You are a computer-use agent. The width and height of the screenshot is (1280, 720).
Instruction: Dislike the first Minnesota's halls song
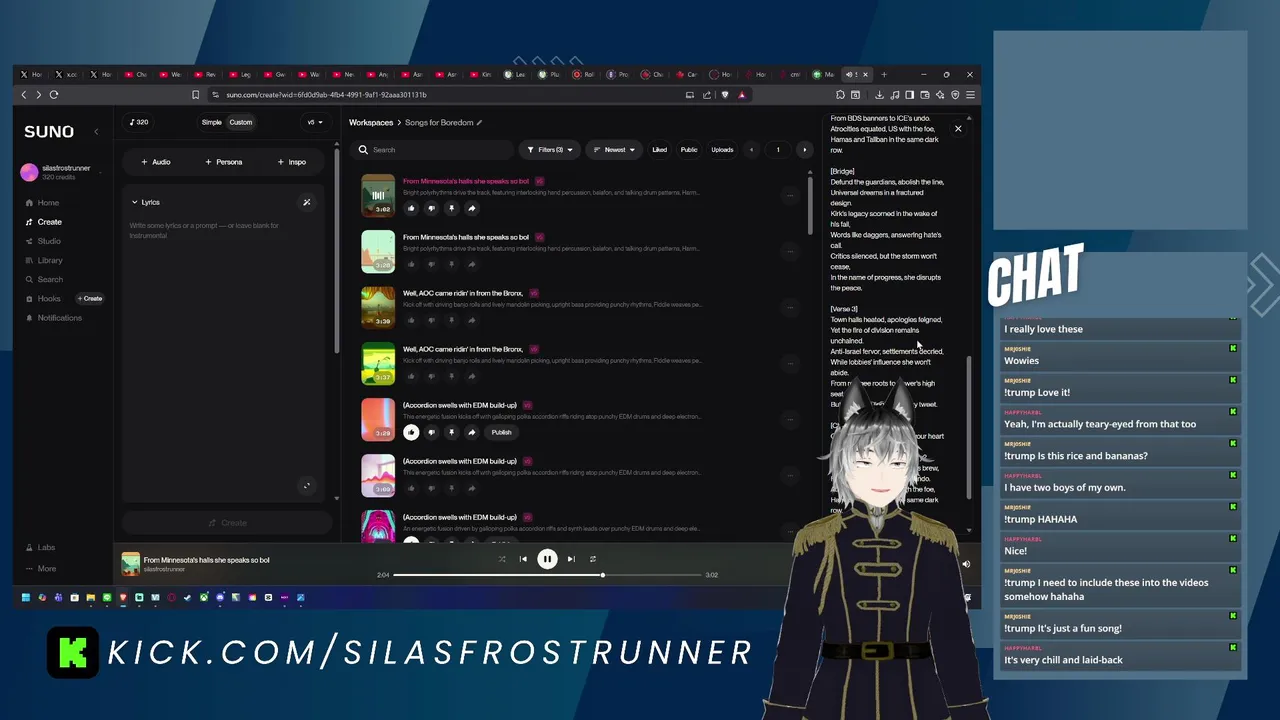point(431,208)
